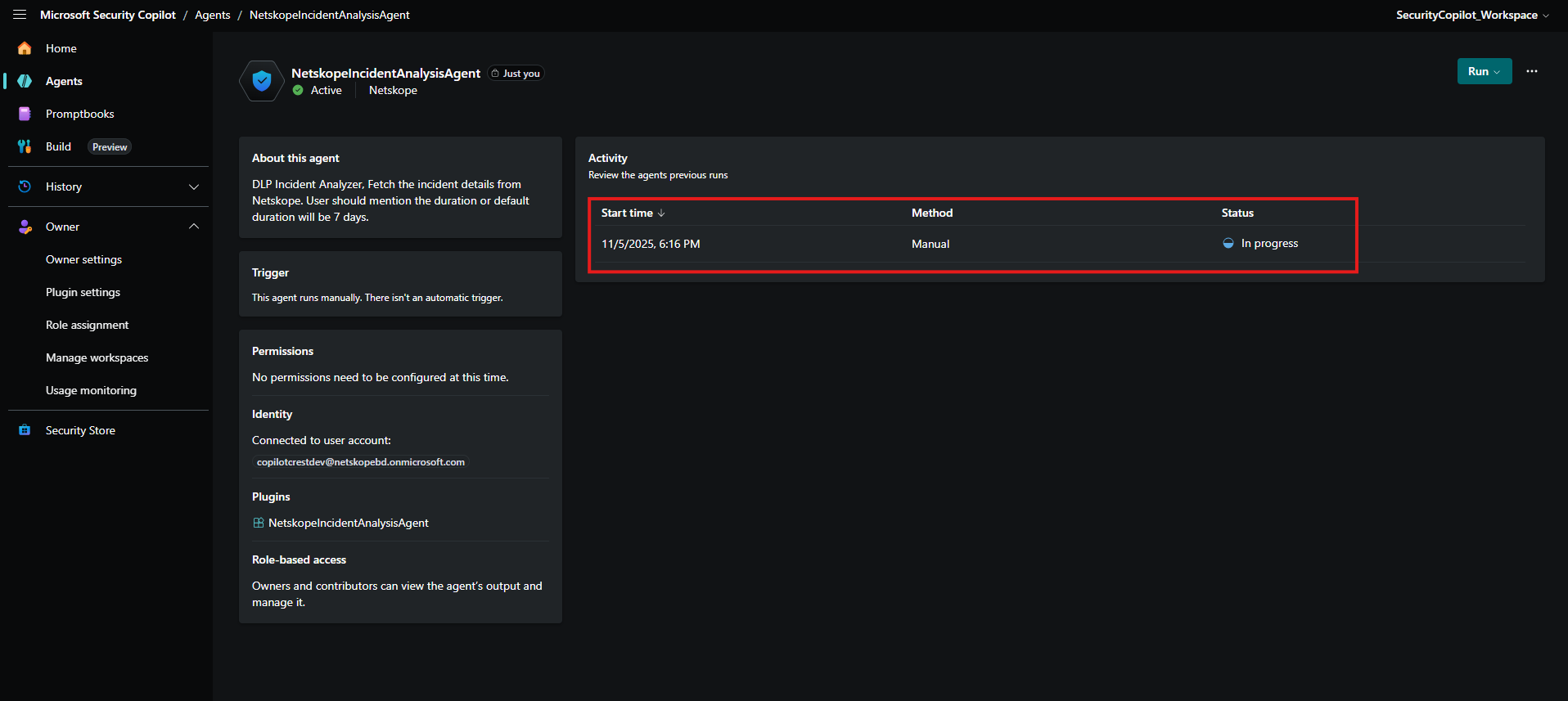Open the 11/5/2025, 6:16 PM run
Screen dimensions: 1568x701
(x=651, y=244)
